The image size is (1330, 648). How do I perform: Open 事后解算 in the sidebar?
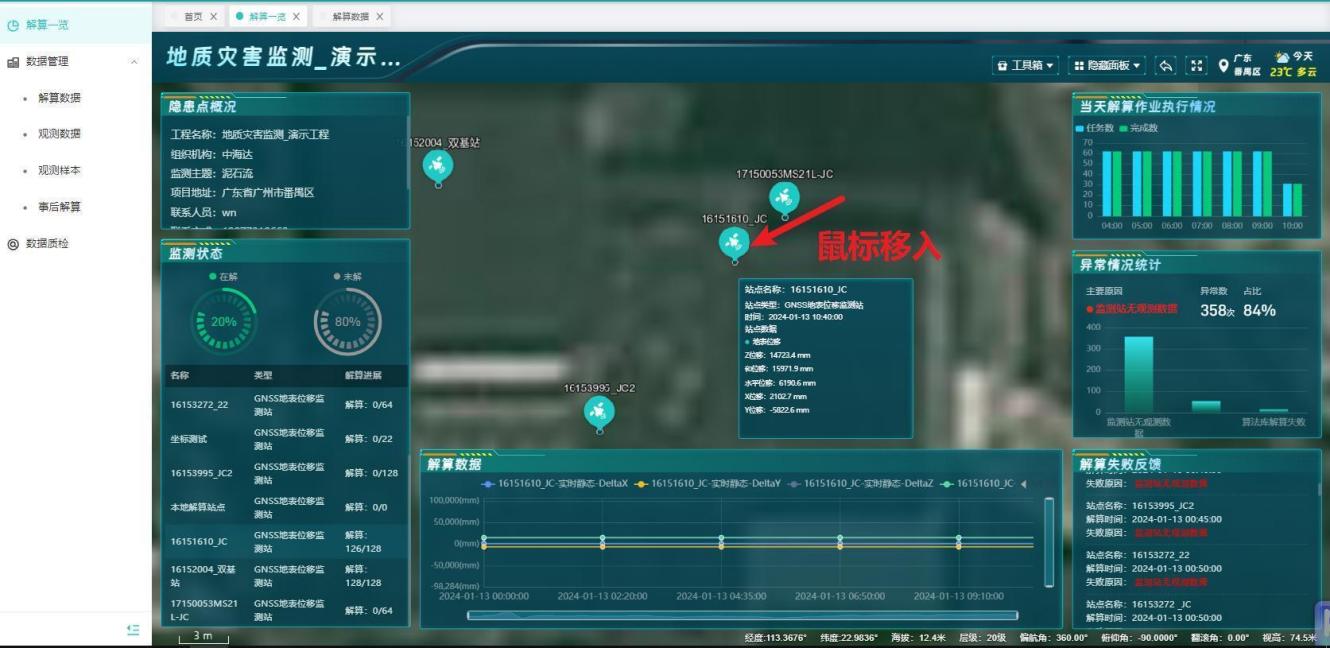[59, 207]
